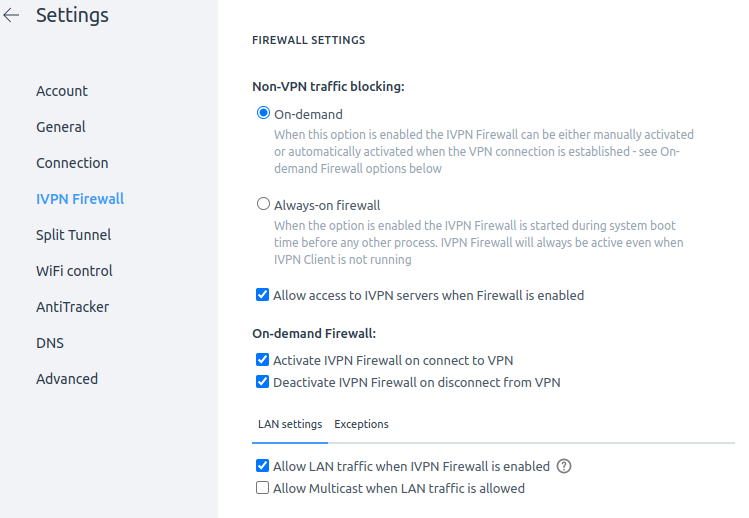Click the back arrow next to Settings
The image size is (749, 518).
[x=12, y=16]
